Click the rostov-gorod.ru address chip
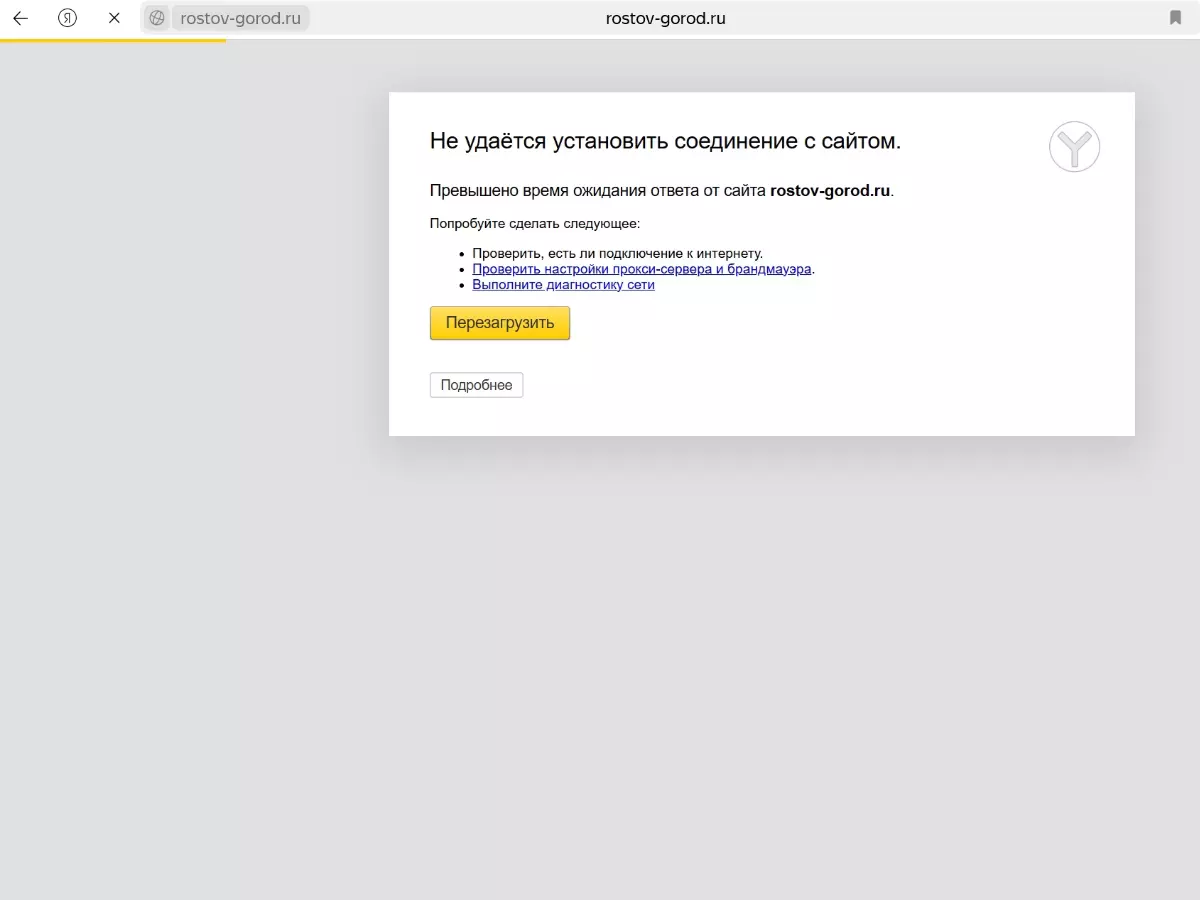1200x900 pixels. [x=240, y=18]
